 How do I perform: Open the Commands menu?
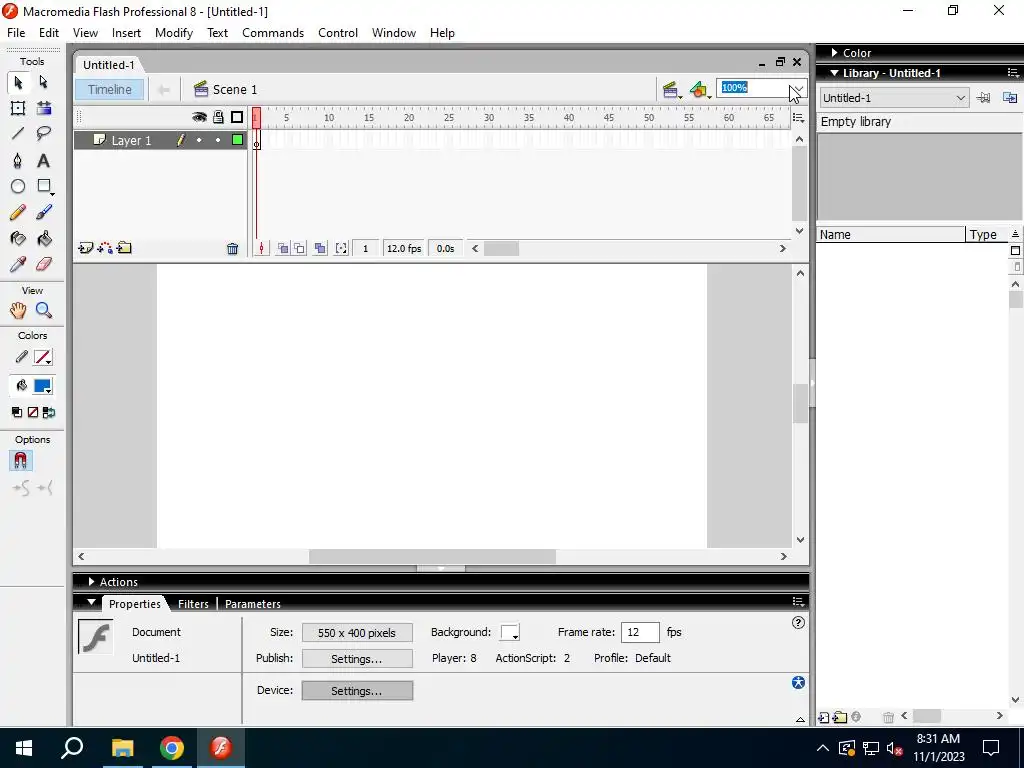(273, 33)
